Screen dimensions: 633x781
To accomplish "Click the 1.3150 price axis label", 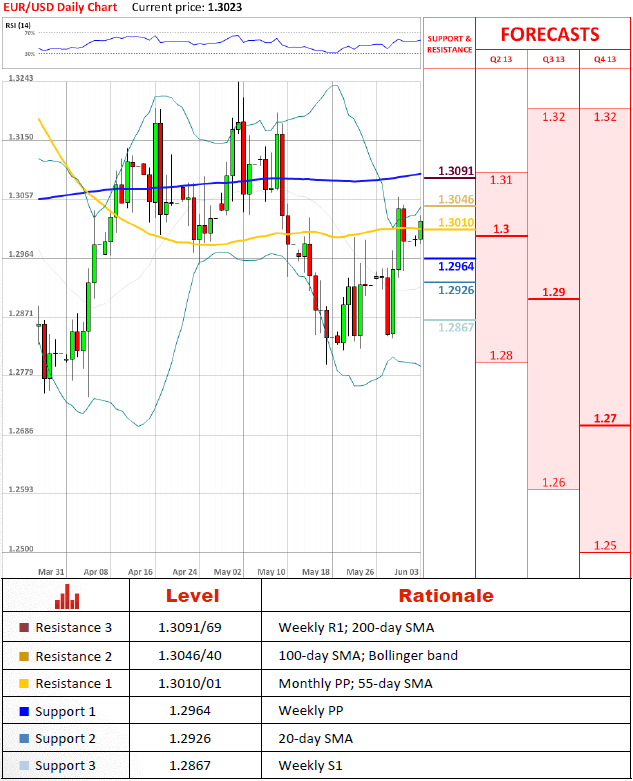I will 21,136.
